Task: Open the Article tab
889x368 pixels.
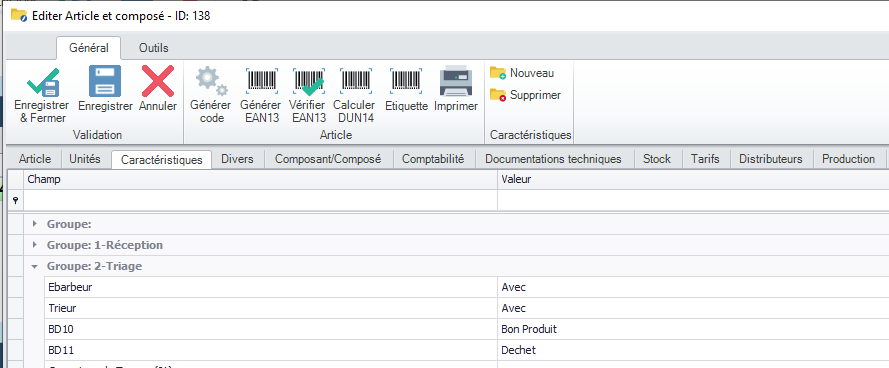Action: (x=35, y=159)
